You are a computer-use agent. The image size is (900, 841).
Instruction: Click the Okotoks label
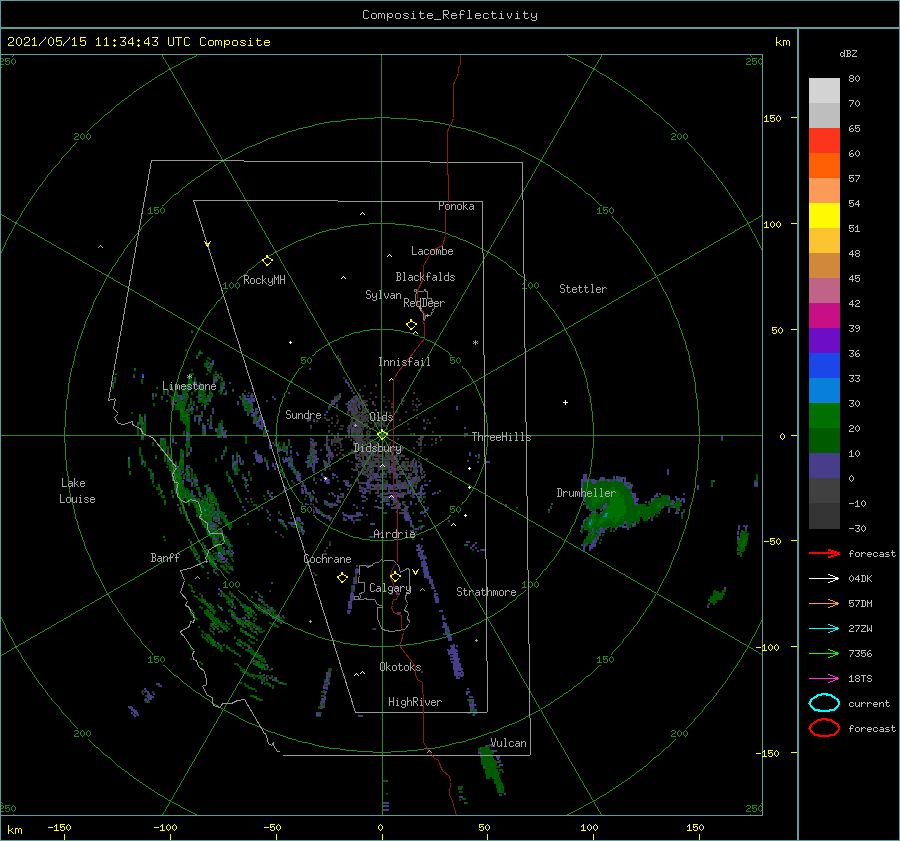tap(400, 667)
